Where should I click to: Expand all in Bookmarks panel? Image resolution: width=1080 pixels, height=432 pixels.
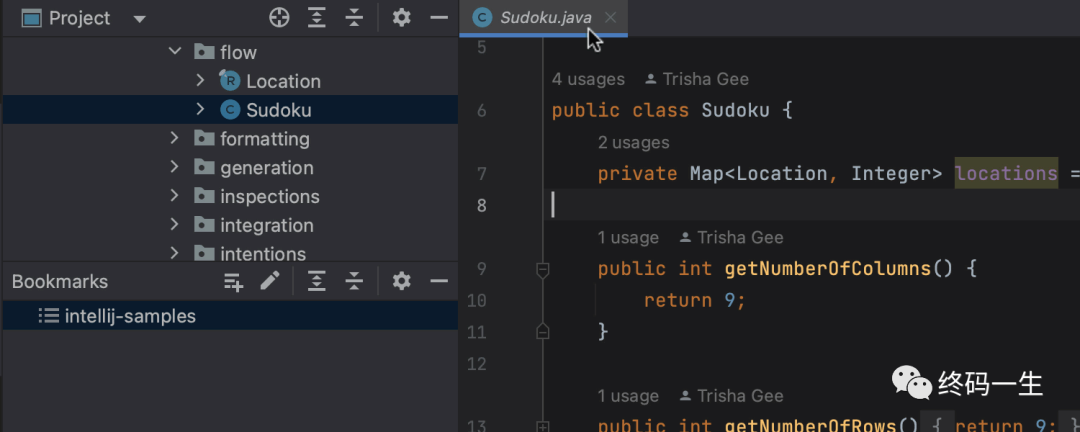click(316, 281)
